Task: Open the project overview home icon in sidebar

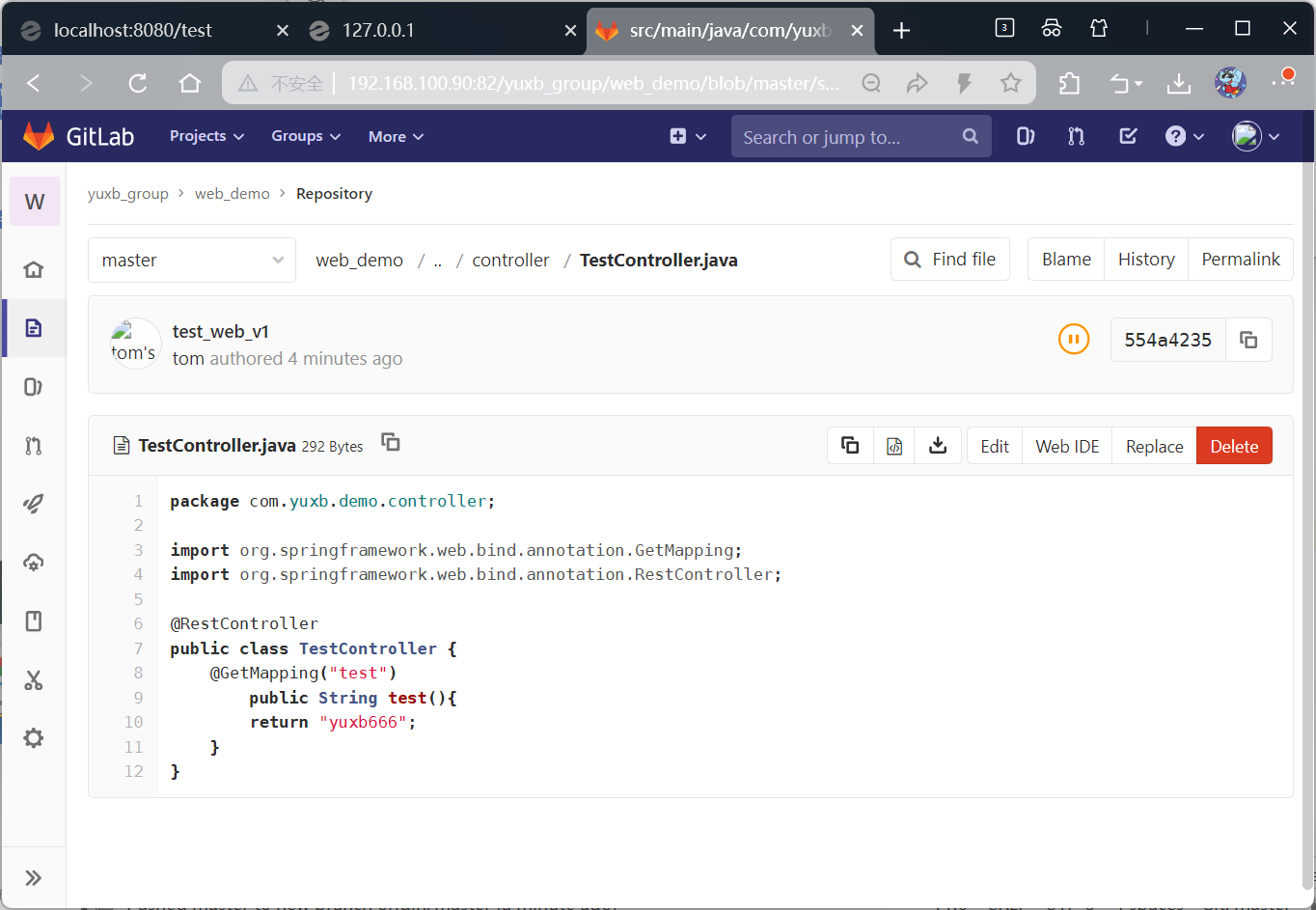Action: (34, 269)
